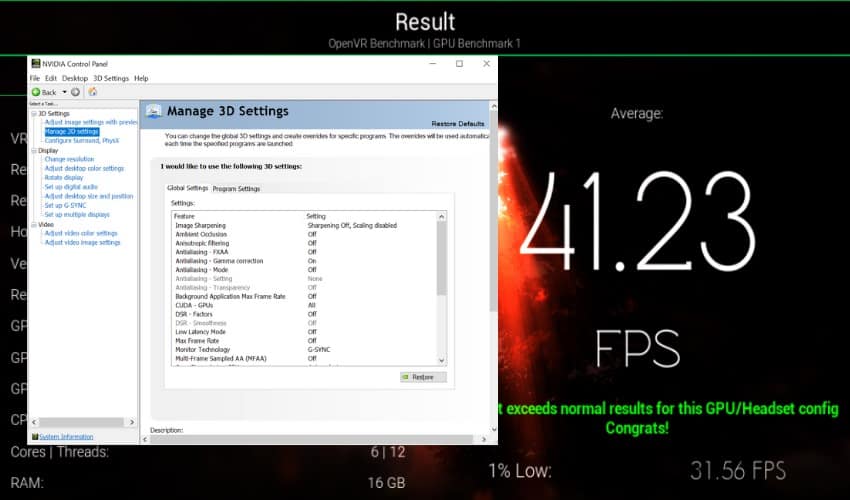Click the System Information link
The height and width of the screenshot is (500, 850).
click(66, 437)
